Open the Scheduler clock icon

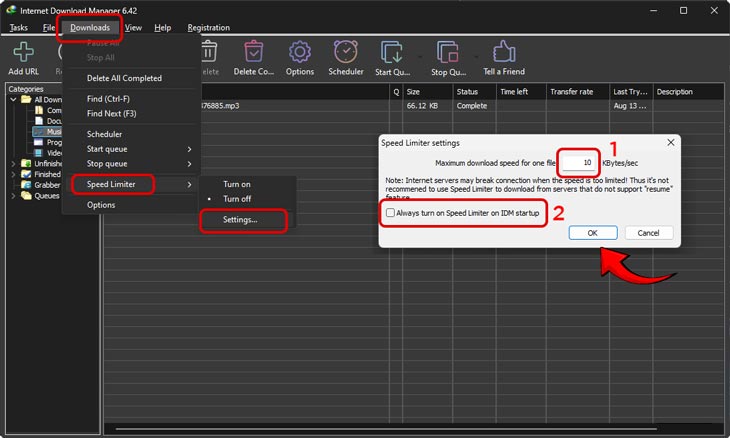coord(346,53)
